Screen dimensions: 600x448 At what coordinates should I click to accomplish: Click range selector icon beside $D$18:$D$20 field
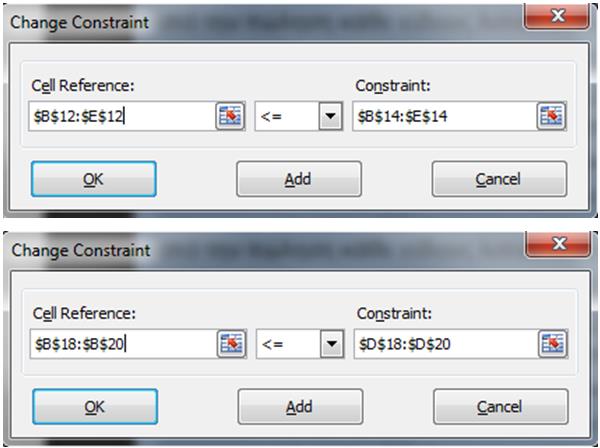[553, 344]
